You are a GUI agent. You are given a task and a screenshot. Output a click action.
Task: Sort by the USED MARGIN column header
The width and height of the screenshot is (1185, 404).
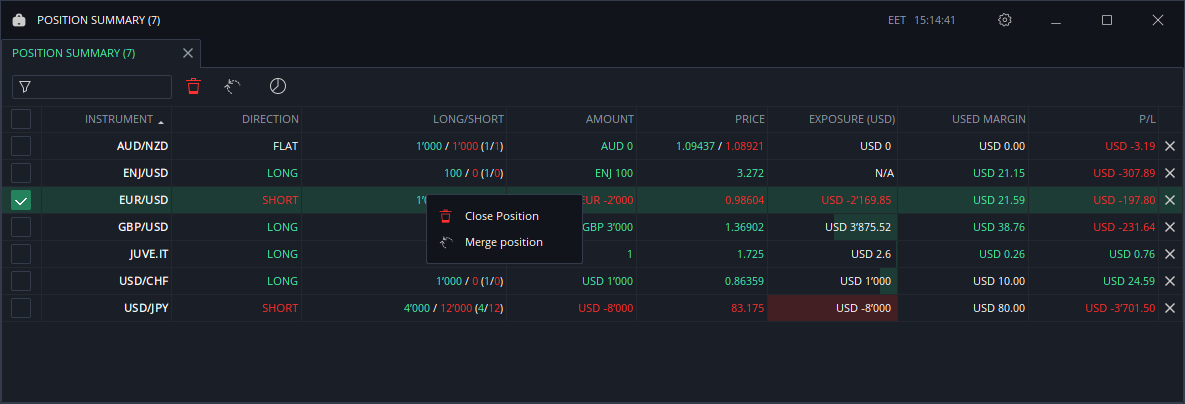[963, 119]
